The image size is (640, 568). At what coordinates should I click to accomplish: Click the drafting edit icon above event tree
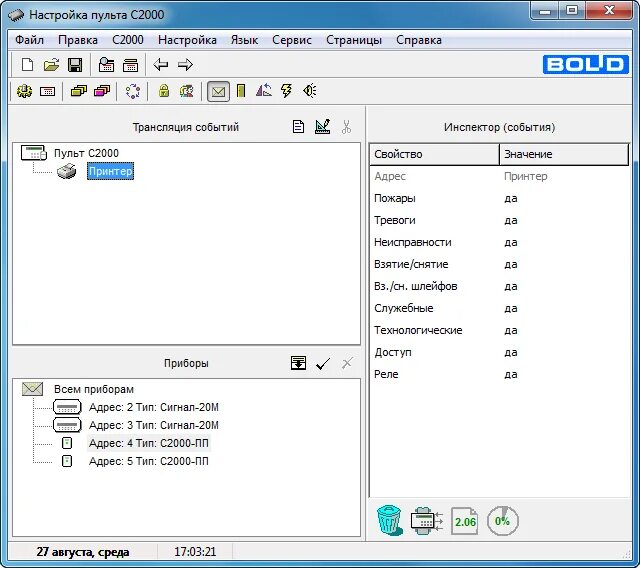click(x=322, y=126)
